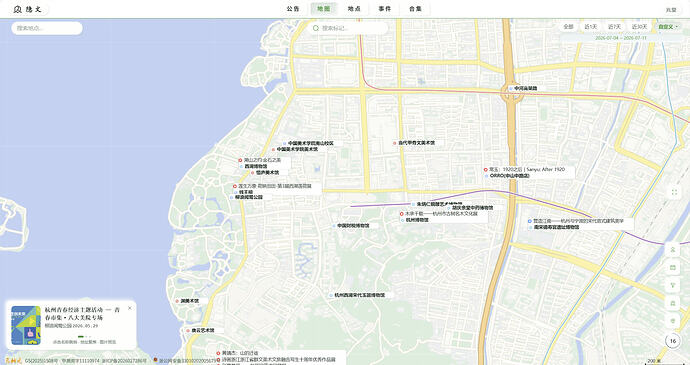Open the 湖山之约 金石之美 event marker
690x365 pixels.
click(260, 160)
